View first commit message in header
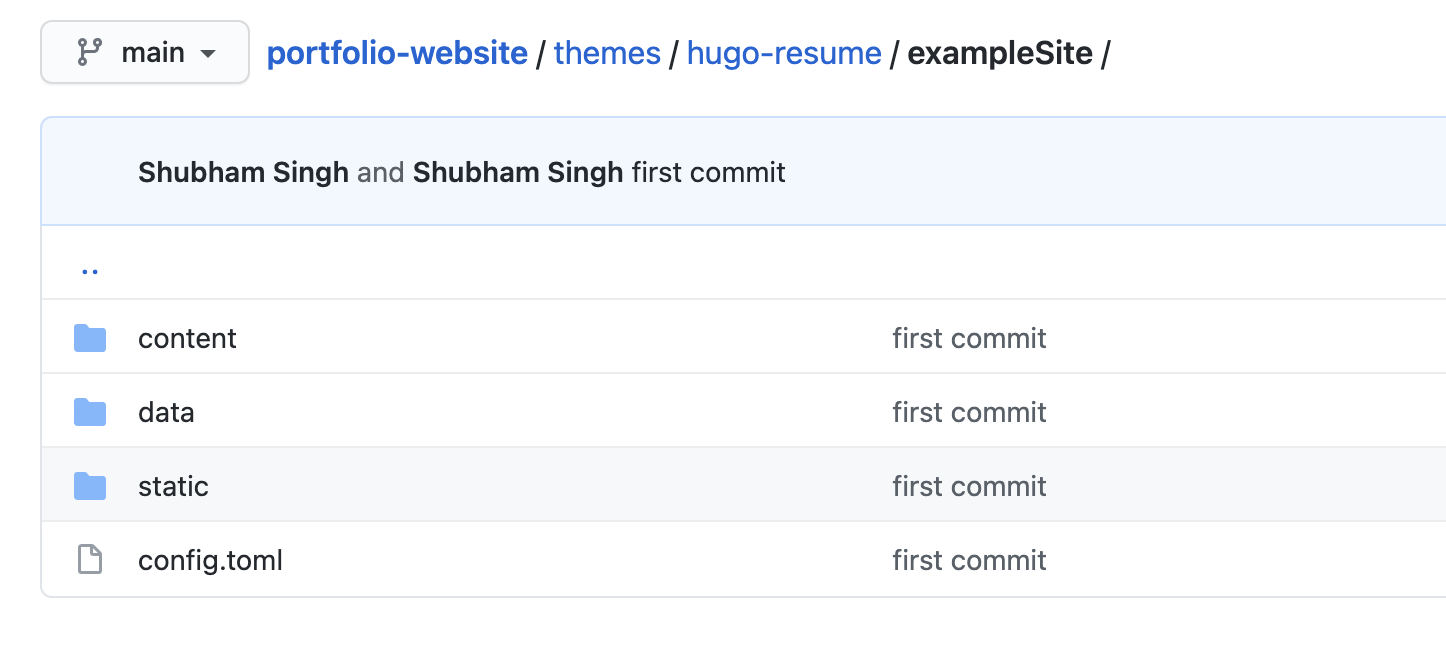1446x658 pixels. pyautogui.click(x=708, y=172)
